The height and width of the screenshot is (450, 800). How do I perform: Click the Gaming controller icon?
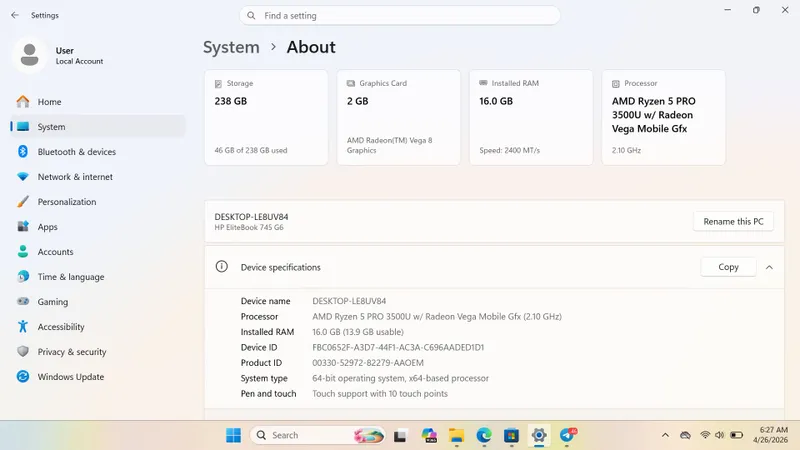23,302
